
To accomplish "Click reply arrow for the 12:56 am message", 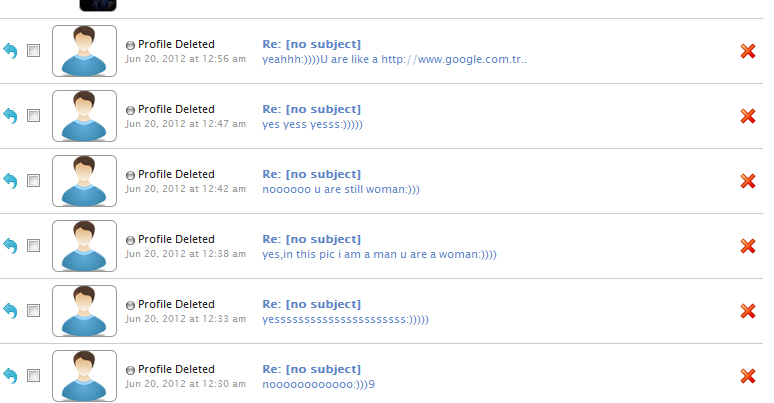I will point(10,50).
